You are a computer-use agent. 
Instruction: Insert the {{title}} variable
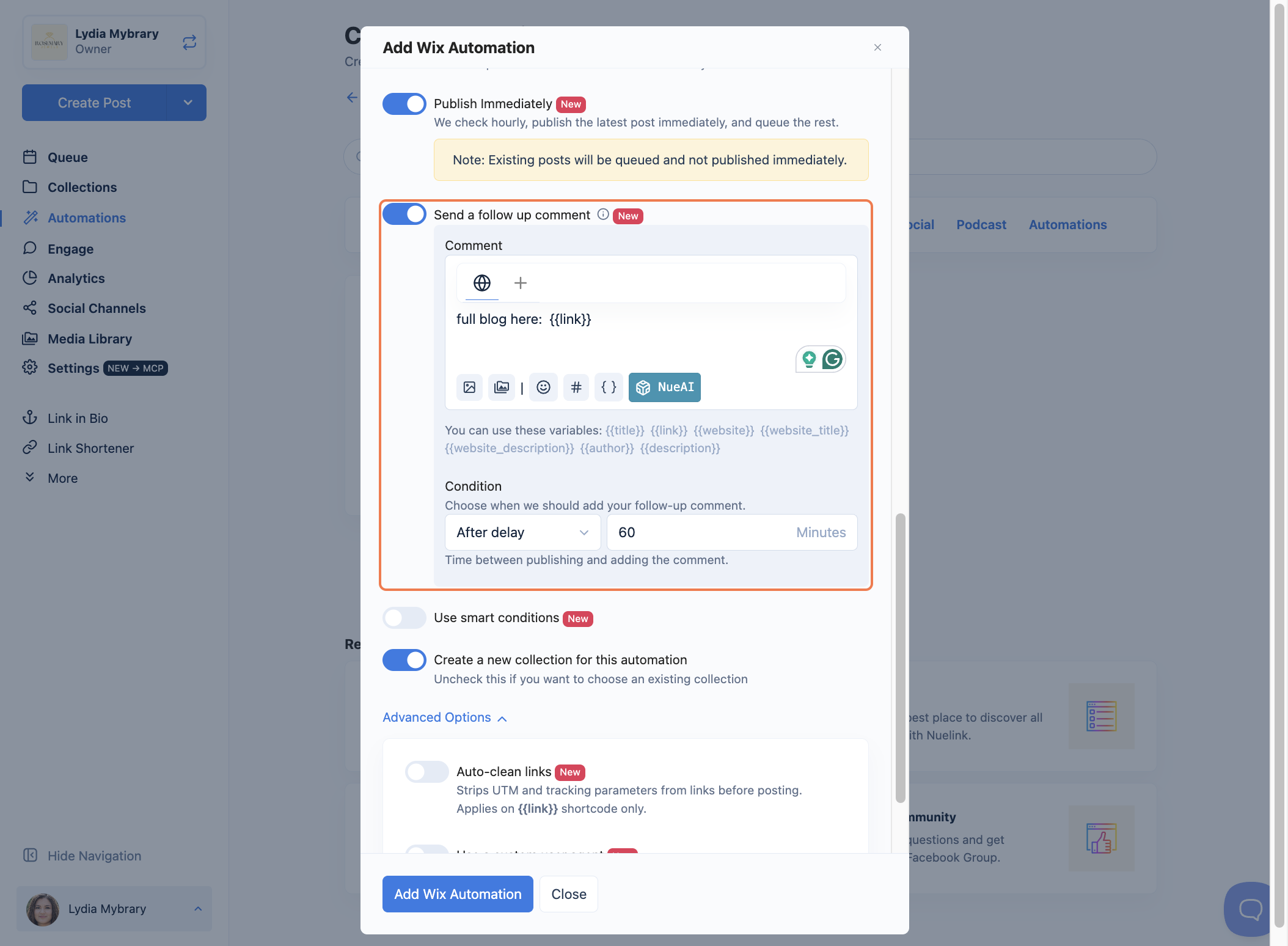tap(625, 430)
